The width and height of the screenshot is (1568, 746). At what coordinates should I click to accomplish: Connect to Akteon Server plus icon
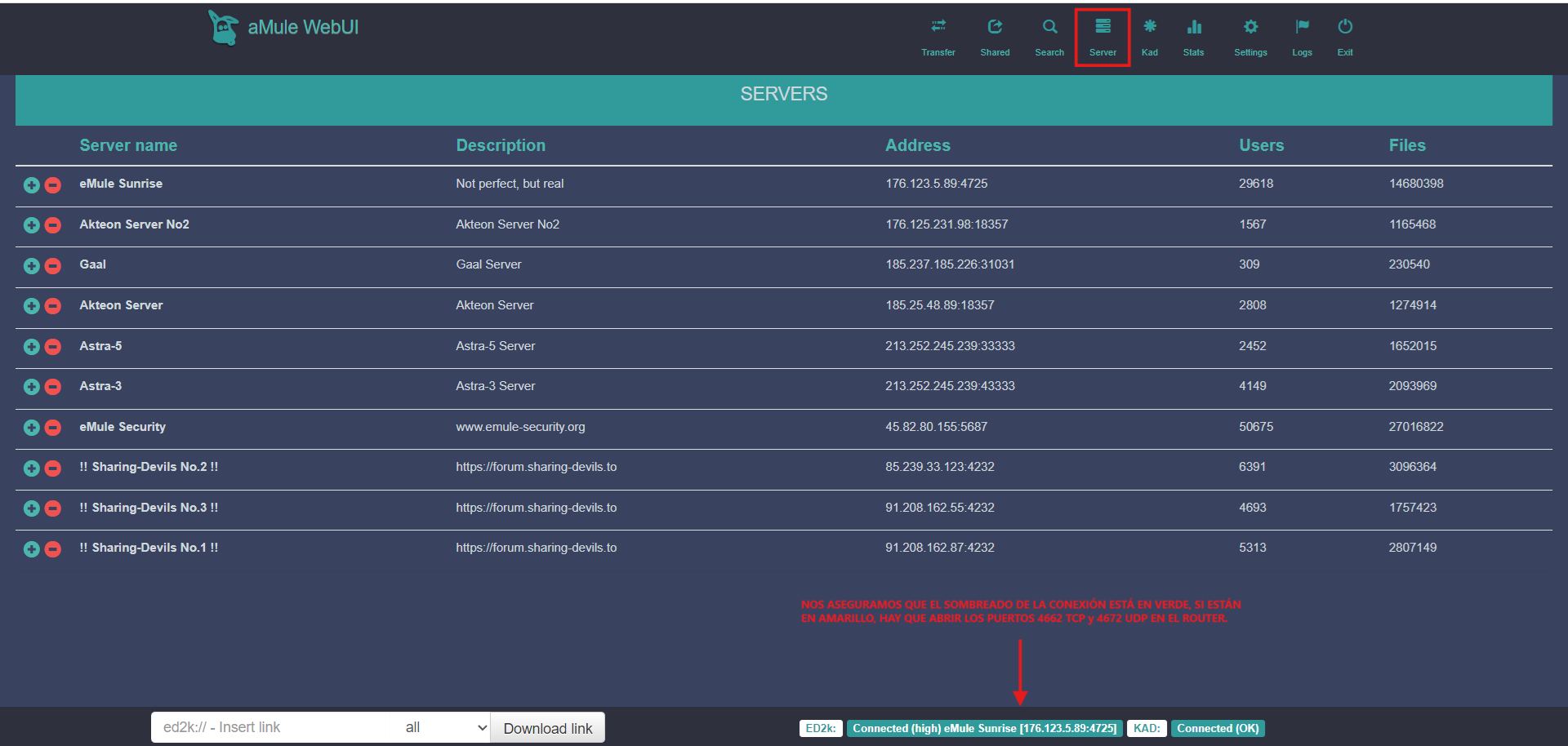click(x=32, y=306)
